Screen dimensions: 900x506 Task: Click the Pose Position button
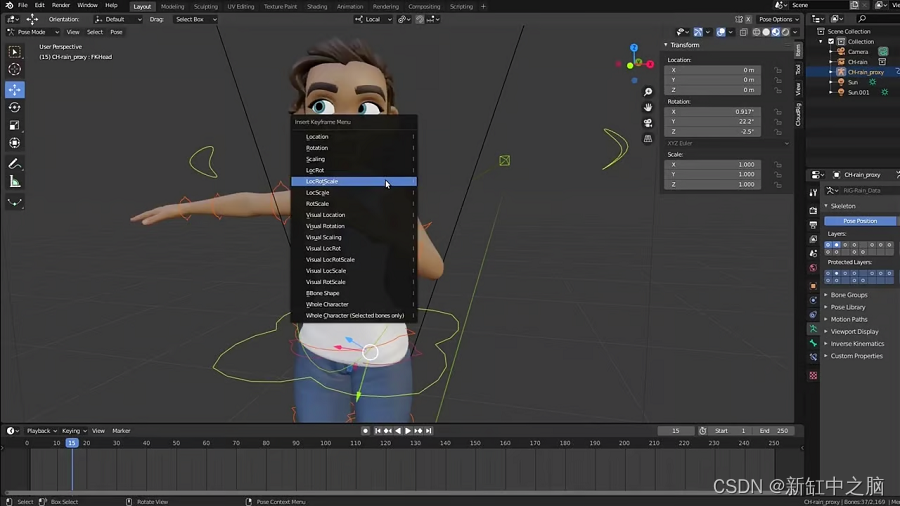(x=860, y=221)
